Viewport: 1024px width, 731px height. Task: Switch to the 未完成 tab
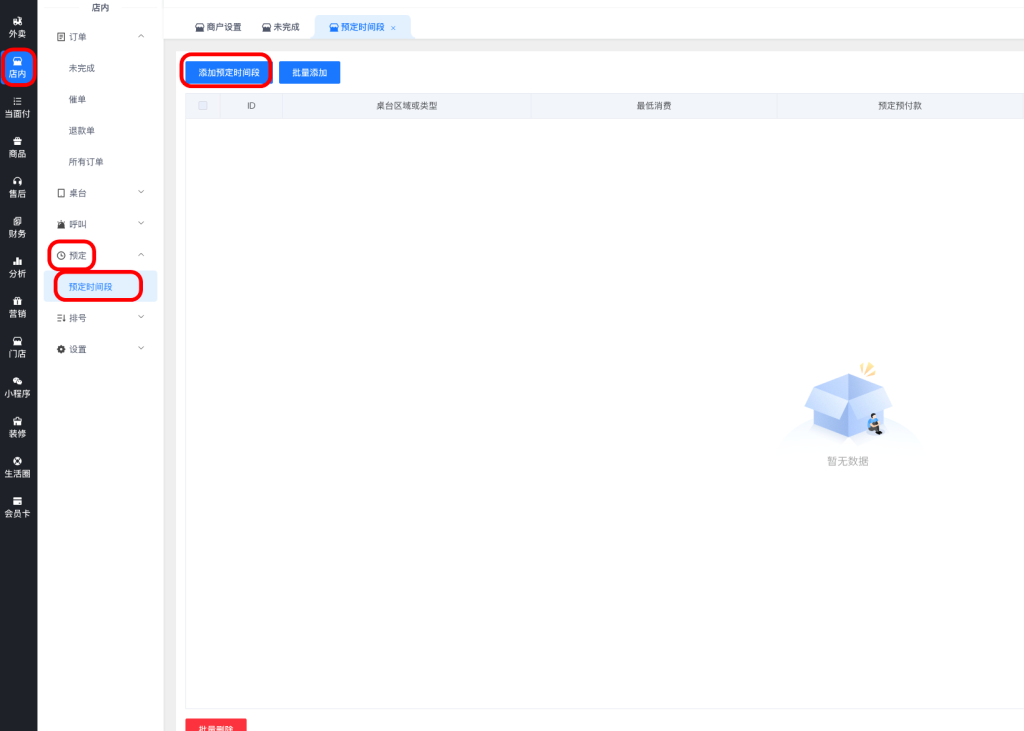coord(280,27)
